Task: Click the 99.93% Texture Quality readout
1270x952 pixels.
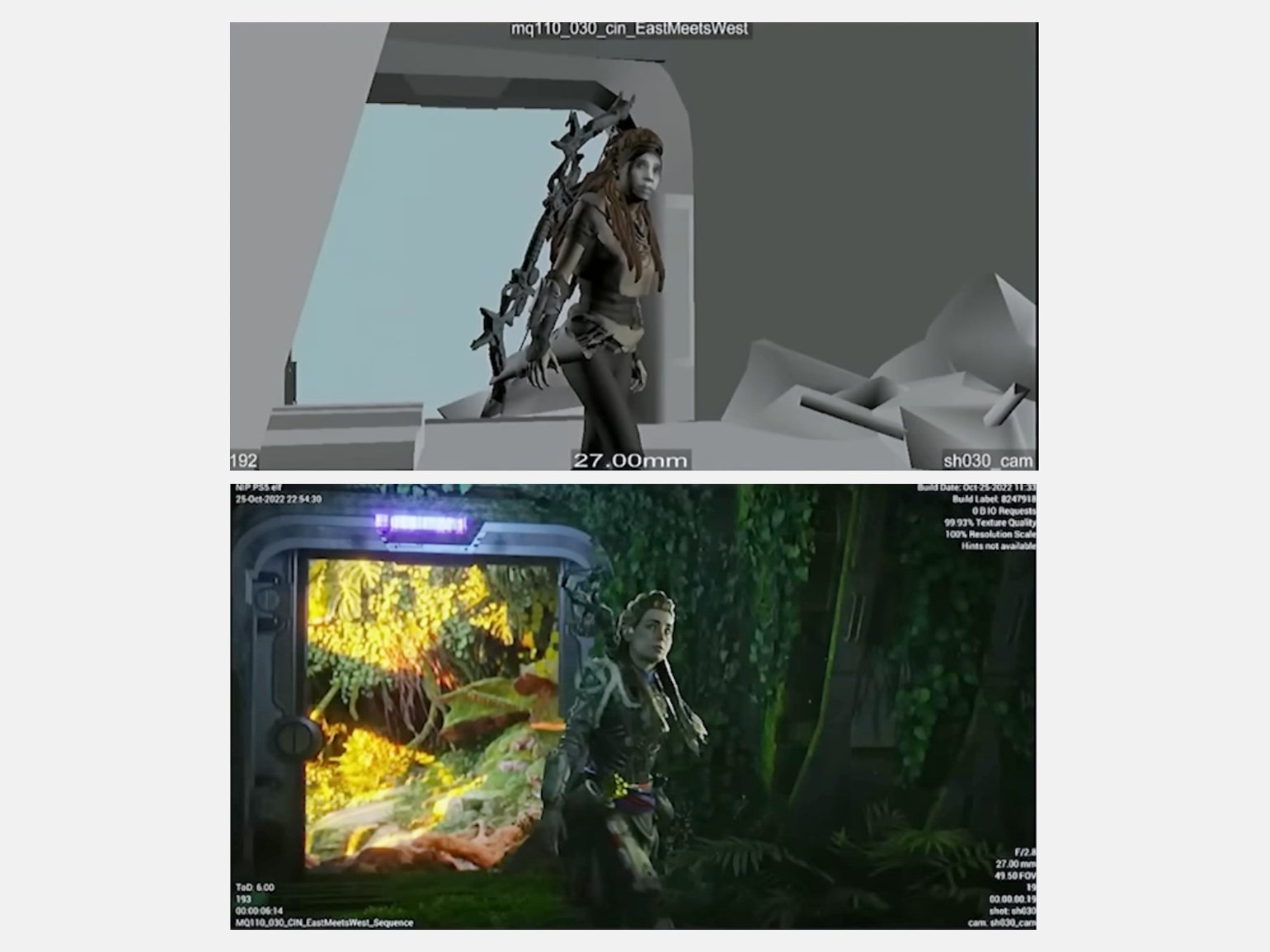Action: tap(990, 523)
